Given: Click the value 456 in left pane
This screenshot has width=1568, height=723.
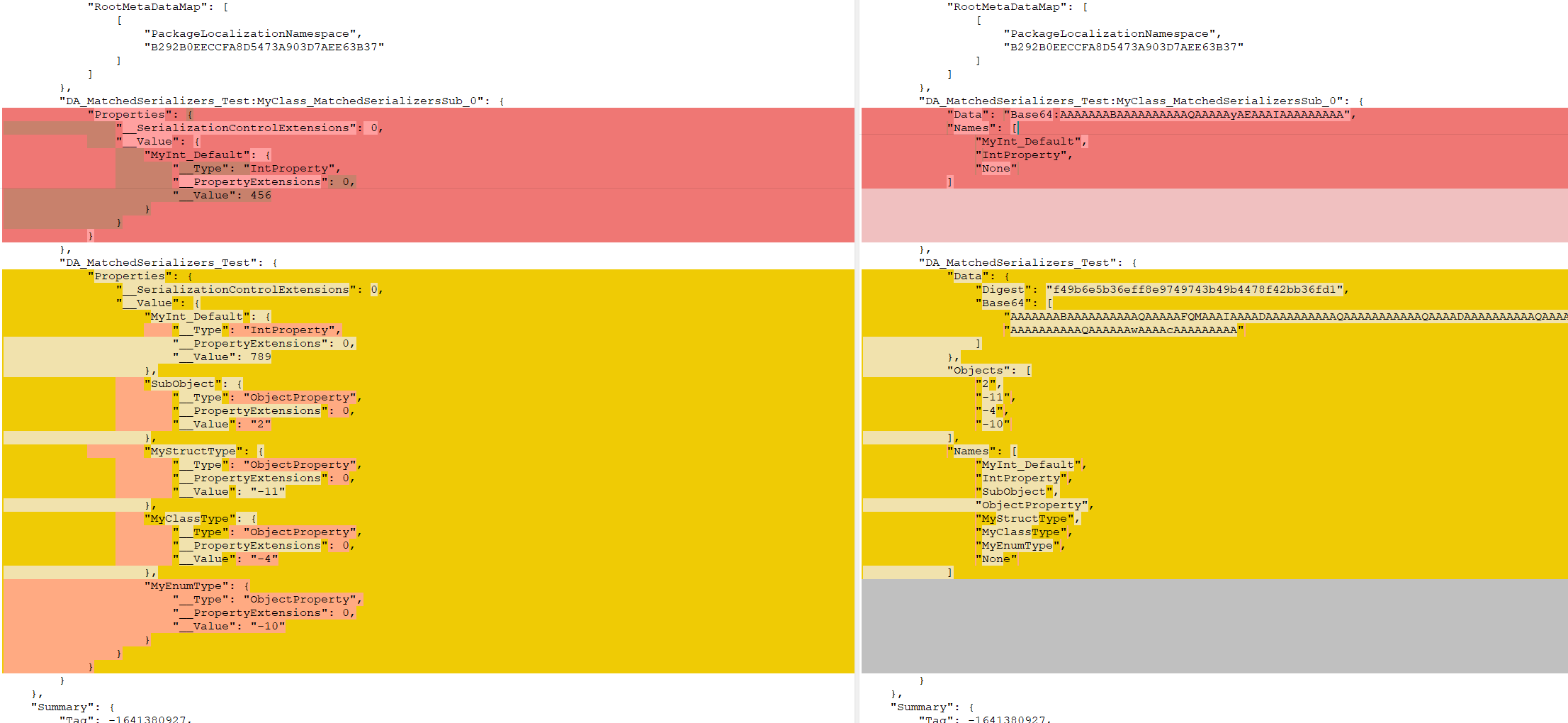Looking at the screenshot, I should pos(260,196).
